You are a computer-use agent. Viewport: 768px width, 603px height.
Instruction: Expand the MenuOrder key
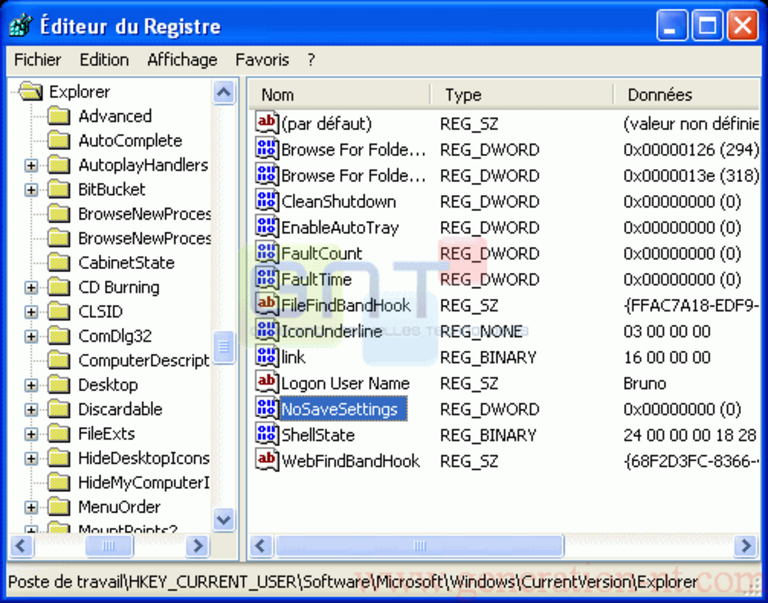[31, 507]
